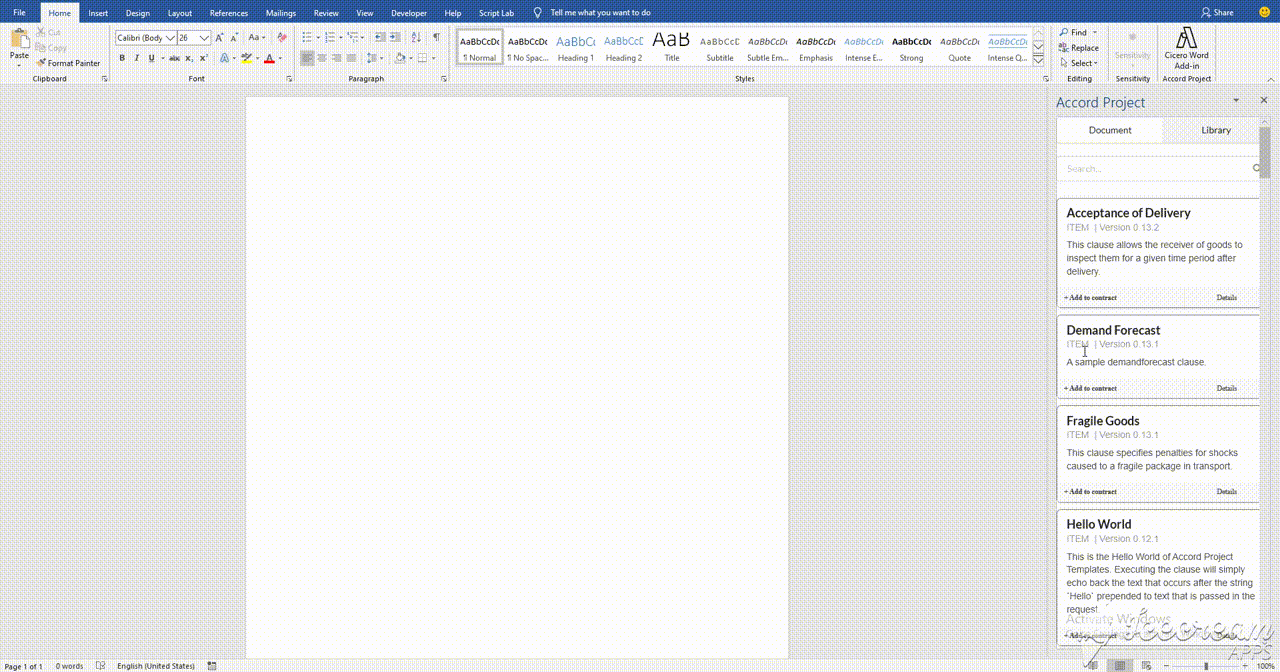Image resolution: width=1280 pixels, height=672 pixels.
Task: Add Acceptance of Delivery to contract
Action: pos(1090,298)
